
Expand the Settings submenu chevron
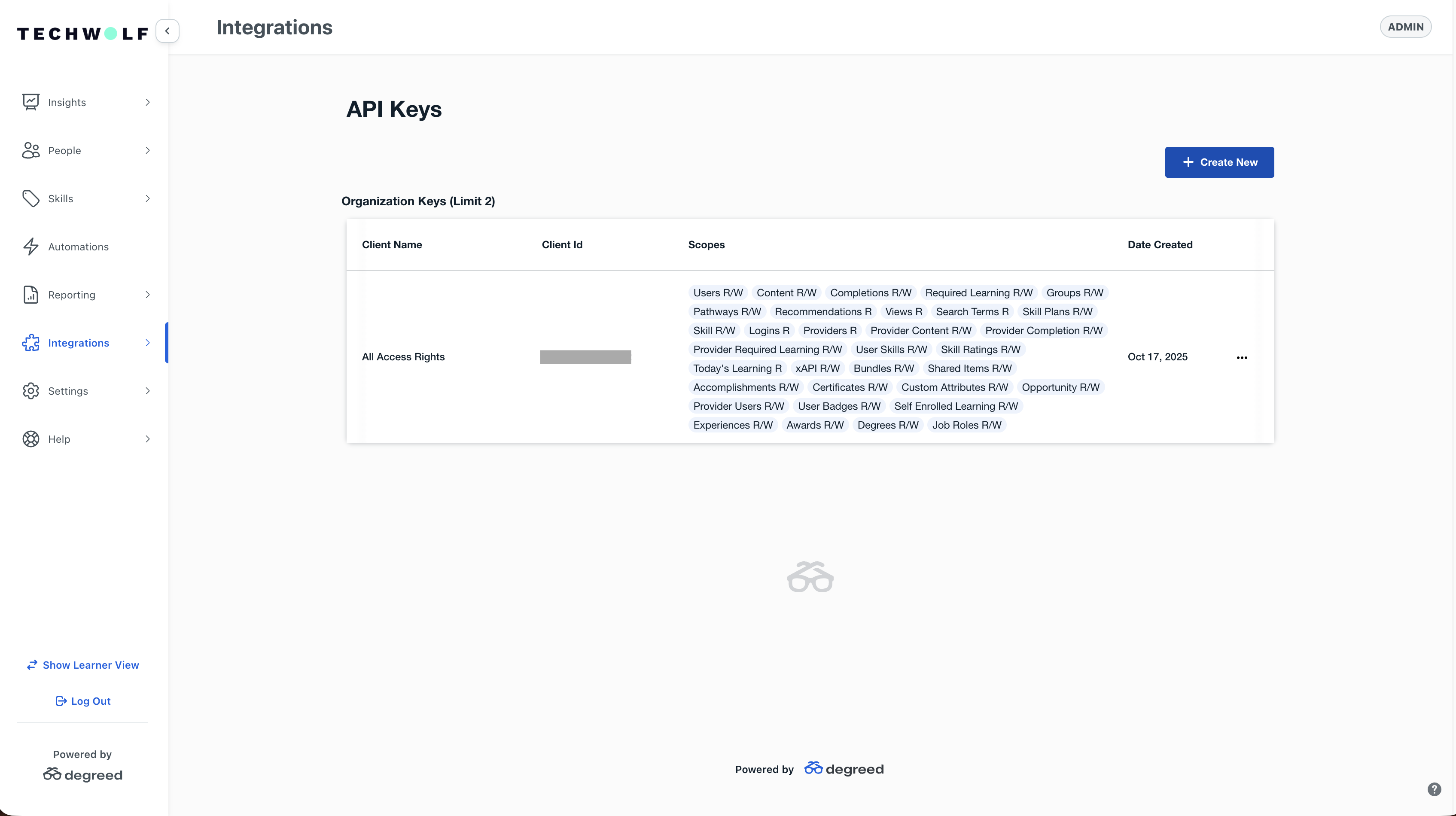coord(147,390)
